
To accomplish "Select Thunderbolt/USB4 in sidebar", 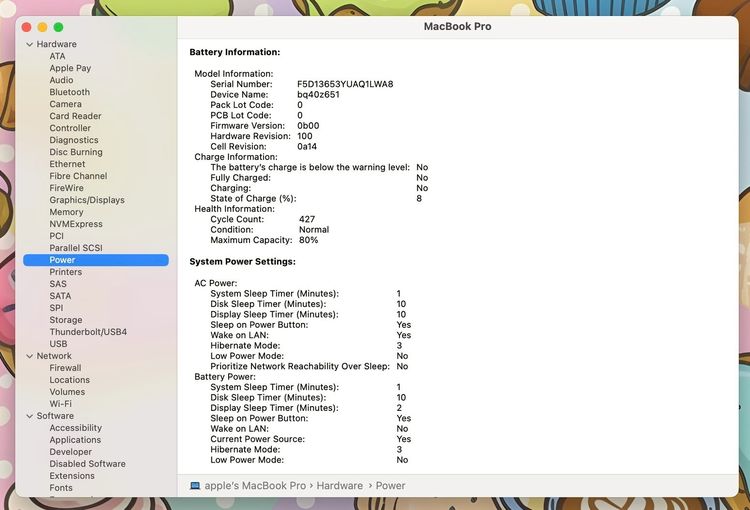I will pyautogui.click(x=88, y=332).
